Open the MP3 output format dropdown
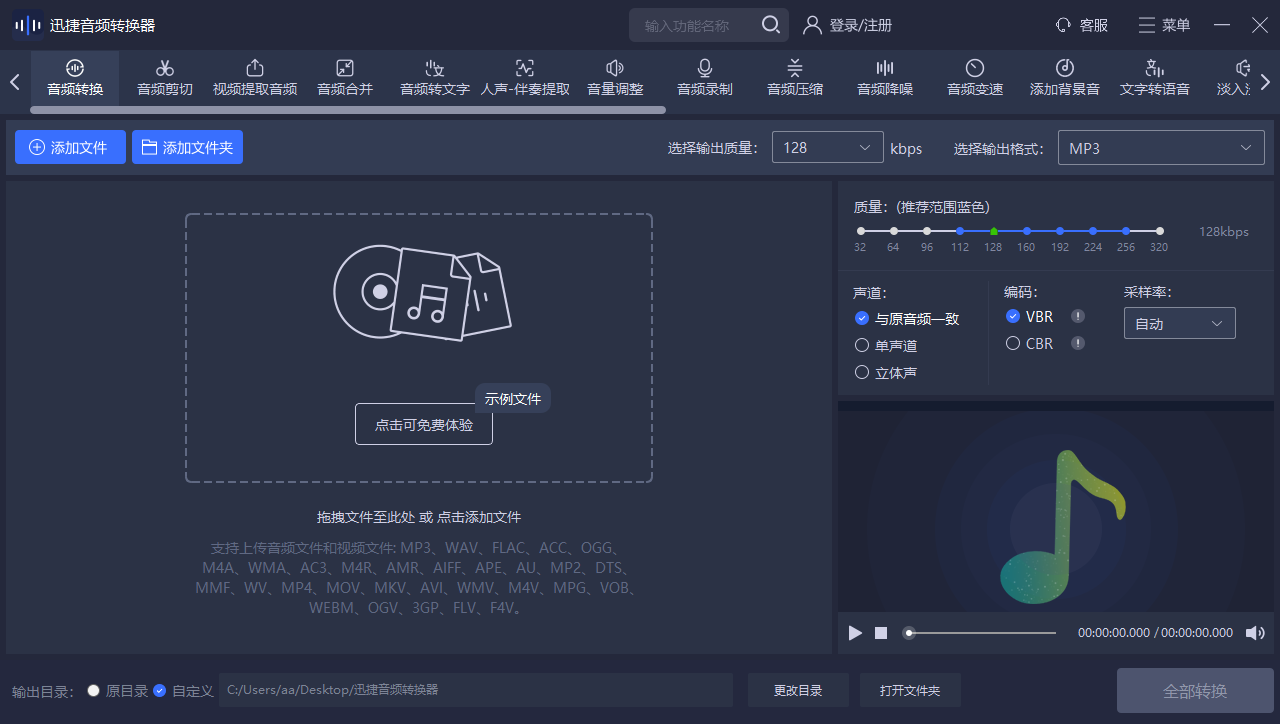Screen dimensions: 1280x724 [x=1159, y=146]
